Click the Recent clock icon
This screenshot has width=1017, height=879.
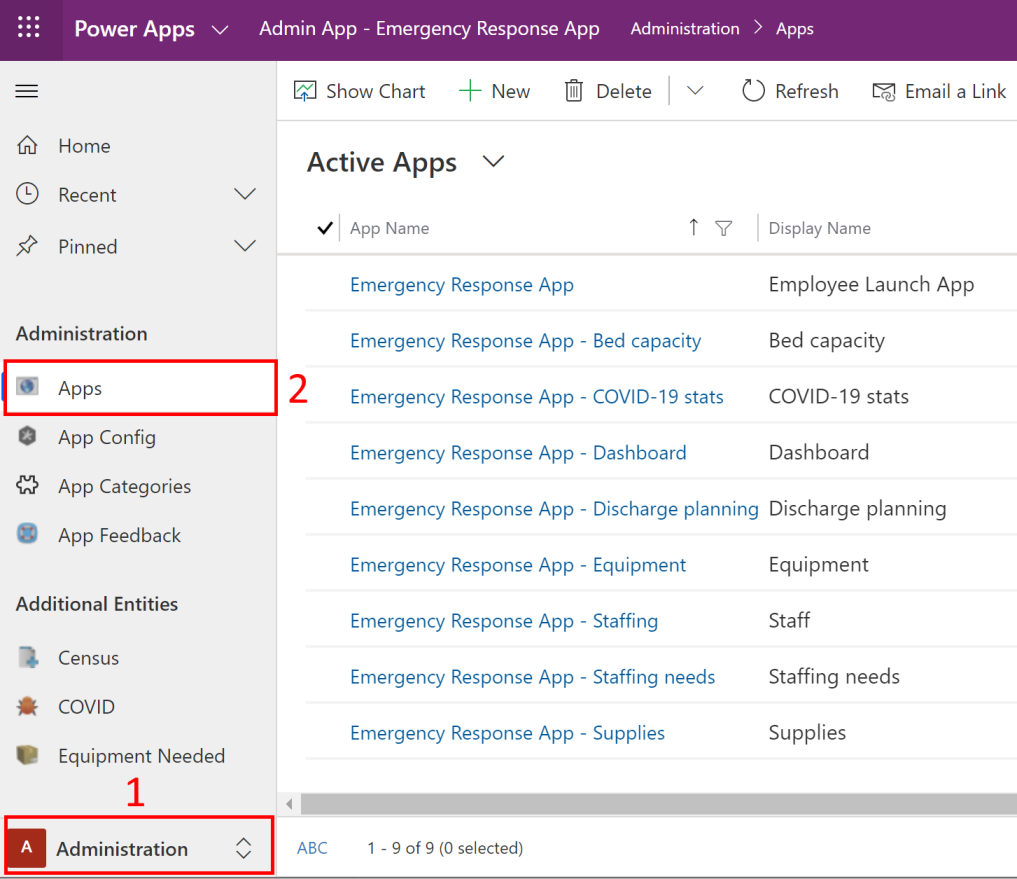[27, 194]
